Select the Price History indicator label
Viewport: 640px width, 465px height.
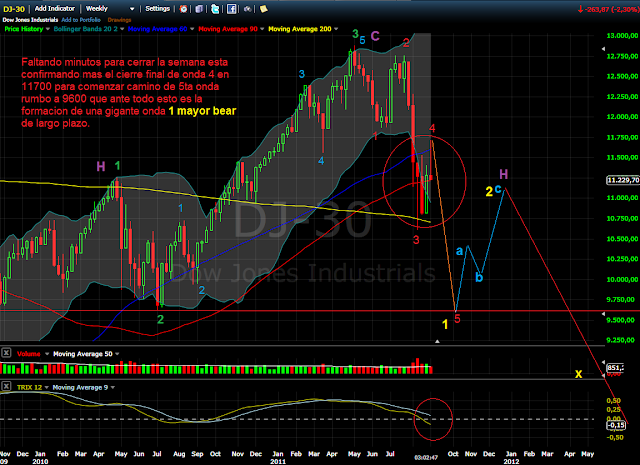24,29
